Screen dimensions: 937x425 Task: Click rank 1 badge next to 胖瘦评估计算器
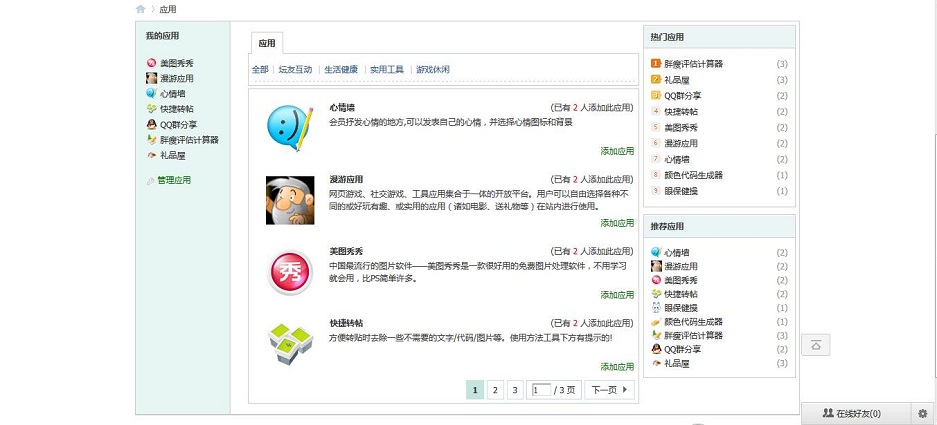click(x=656, y=63)
